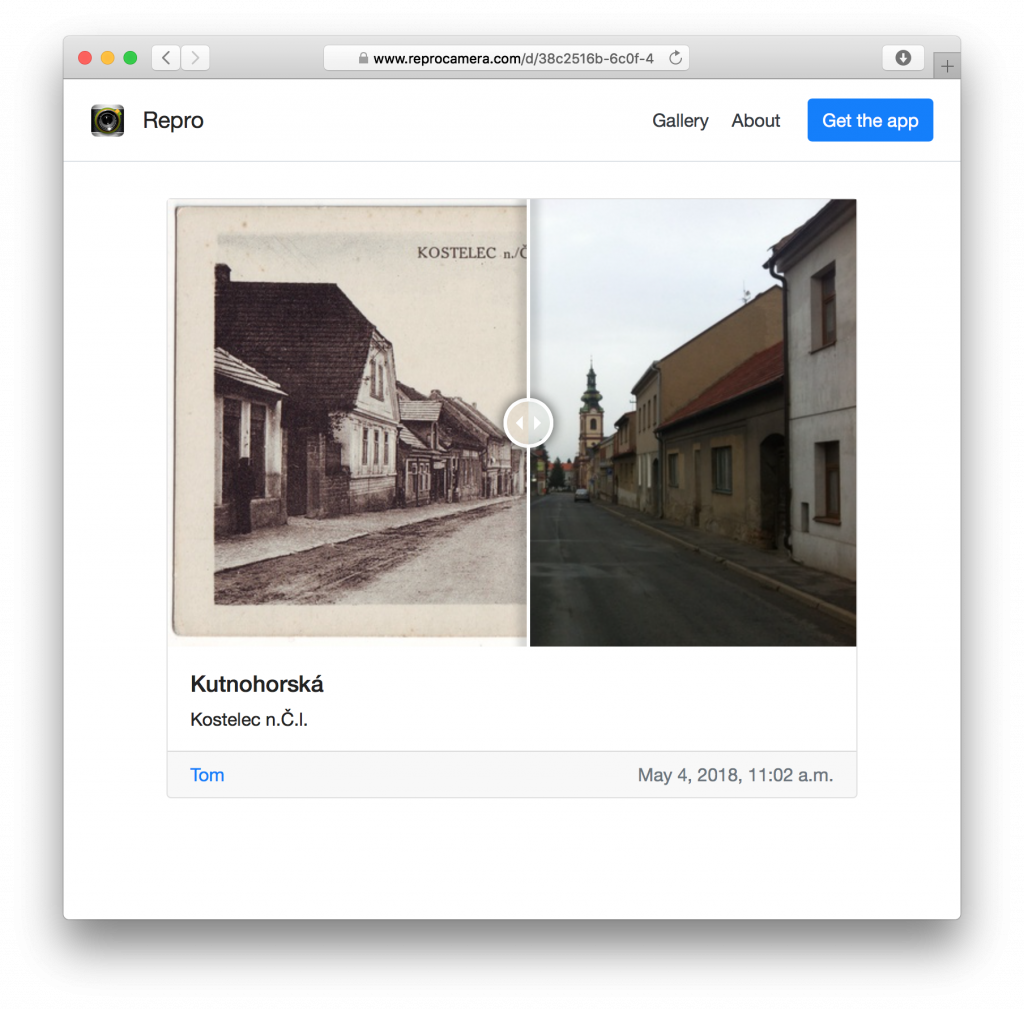The width and height of the screenshot is (1024, 1010).
Task: Minimize the window with the yellow button
Action: [108, 58]
